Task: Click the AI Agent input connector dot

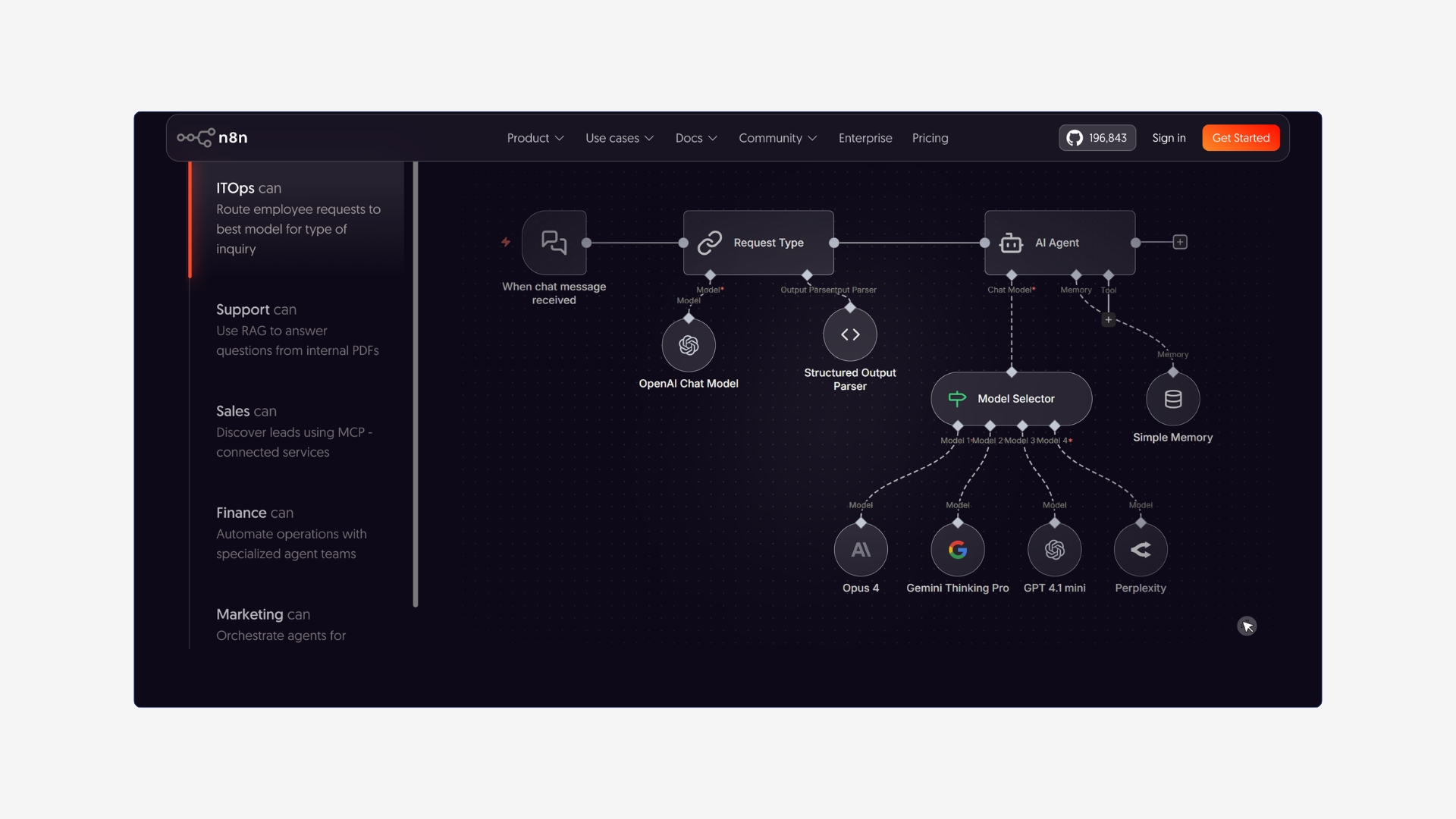Action: click(984, 243)
